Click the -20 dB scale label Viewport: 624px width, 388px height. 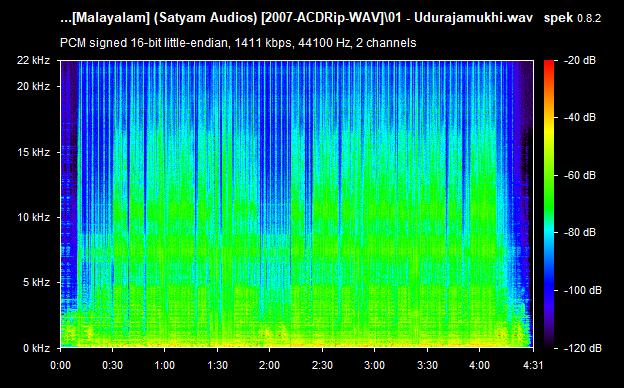coord(580,60)
